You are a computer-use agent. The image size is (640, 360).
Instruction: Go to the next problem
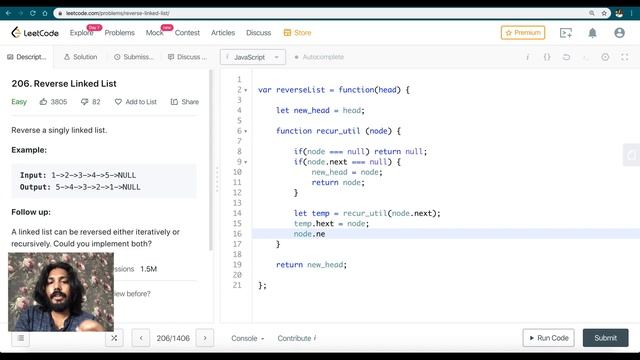205,338
